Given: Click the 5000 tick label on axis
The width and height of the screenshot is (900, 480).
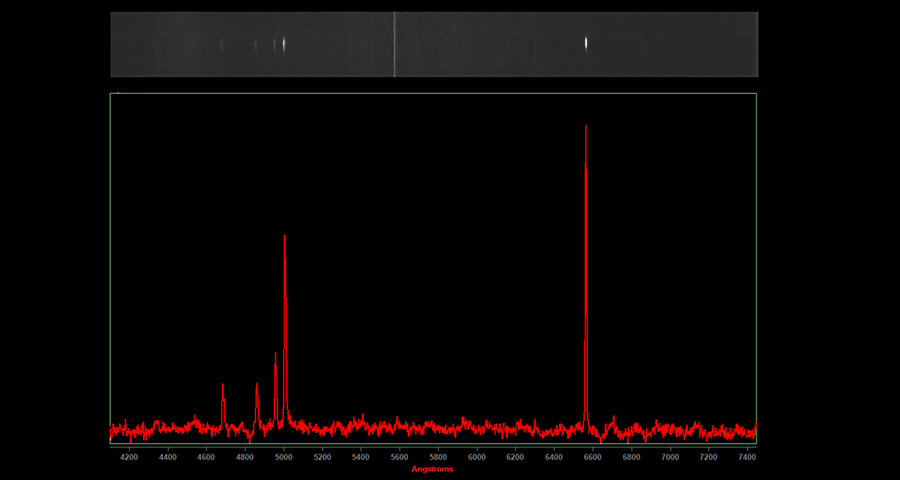Looking at the screenshot, I should click(x=284, y=457).
